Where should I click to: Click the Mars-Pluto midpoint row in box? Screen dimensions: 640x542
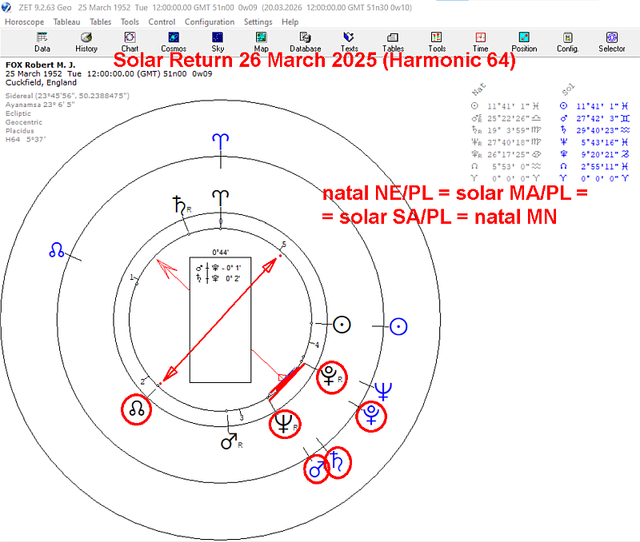pos(219,268)
